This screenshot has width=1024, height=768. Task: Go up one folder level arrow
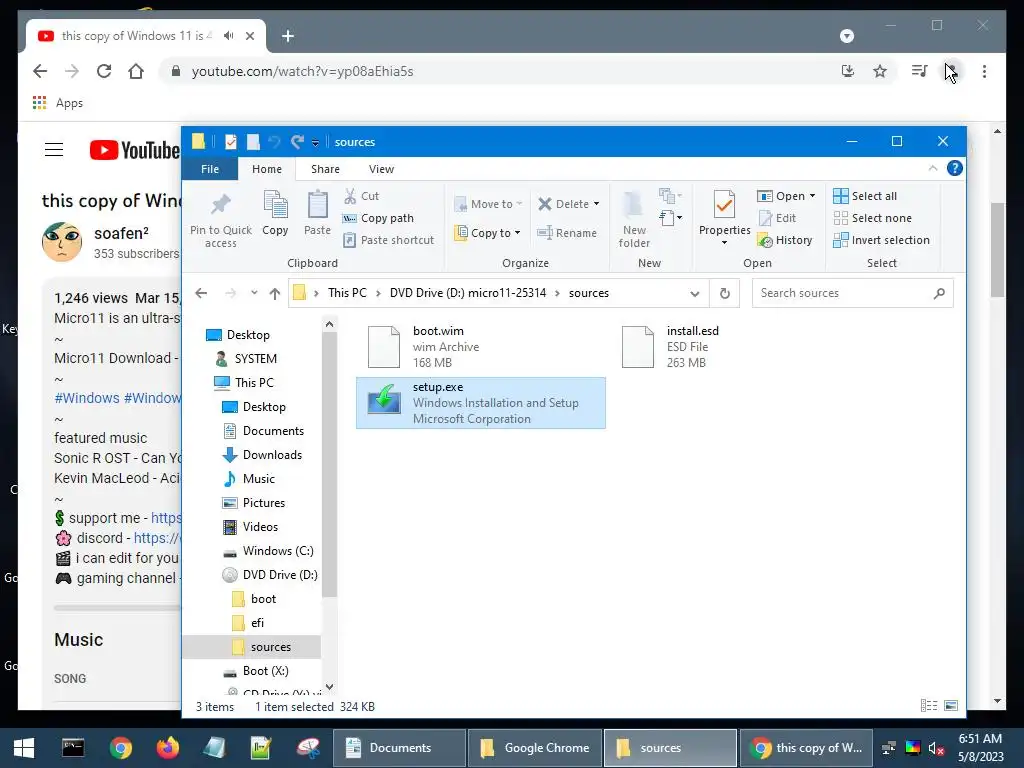coord(275,293)
